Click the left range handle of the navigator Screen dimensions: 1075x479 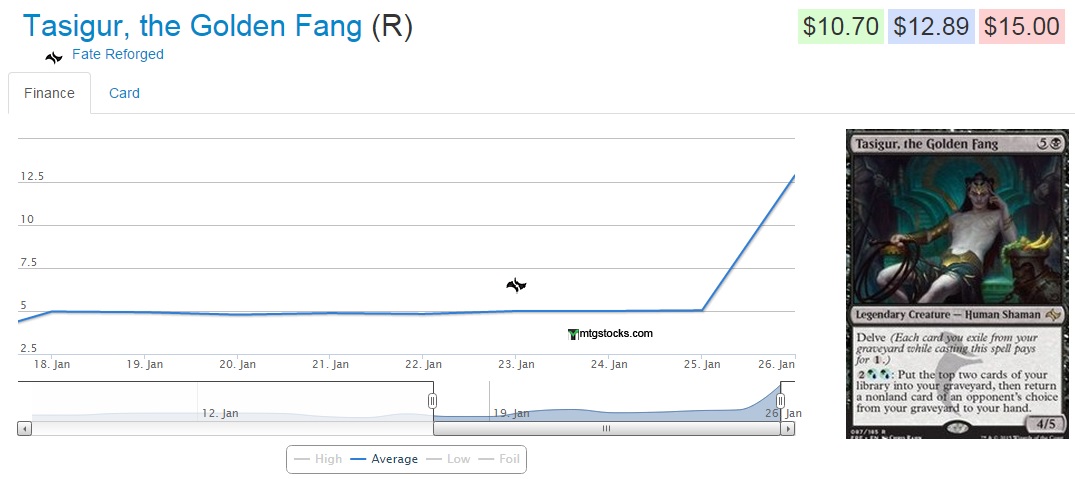click(433, 401)
